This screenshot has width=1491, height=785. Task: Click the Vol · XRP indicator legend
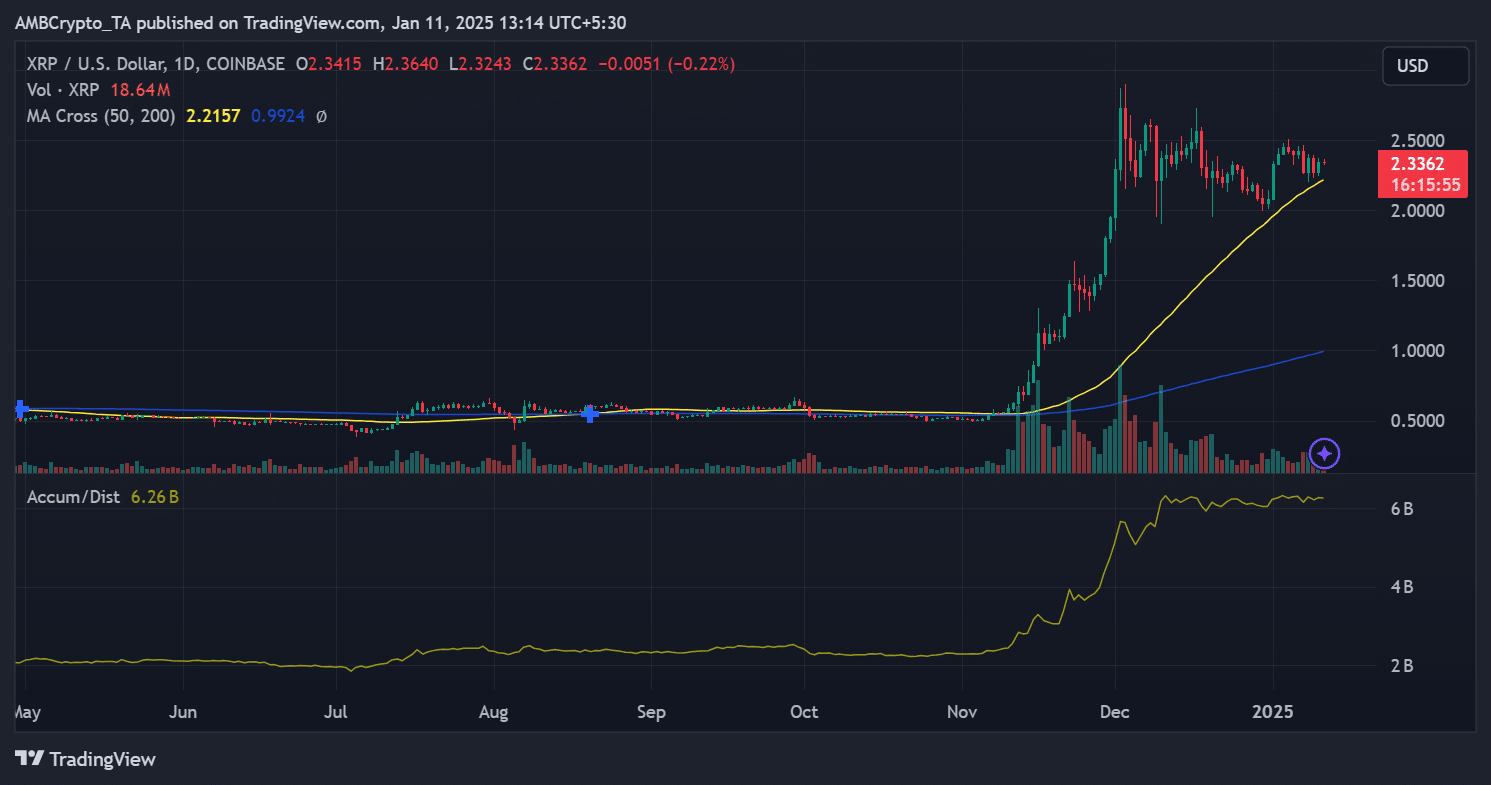[x=64, y=90]
